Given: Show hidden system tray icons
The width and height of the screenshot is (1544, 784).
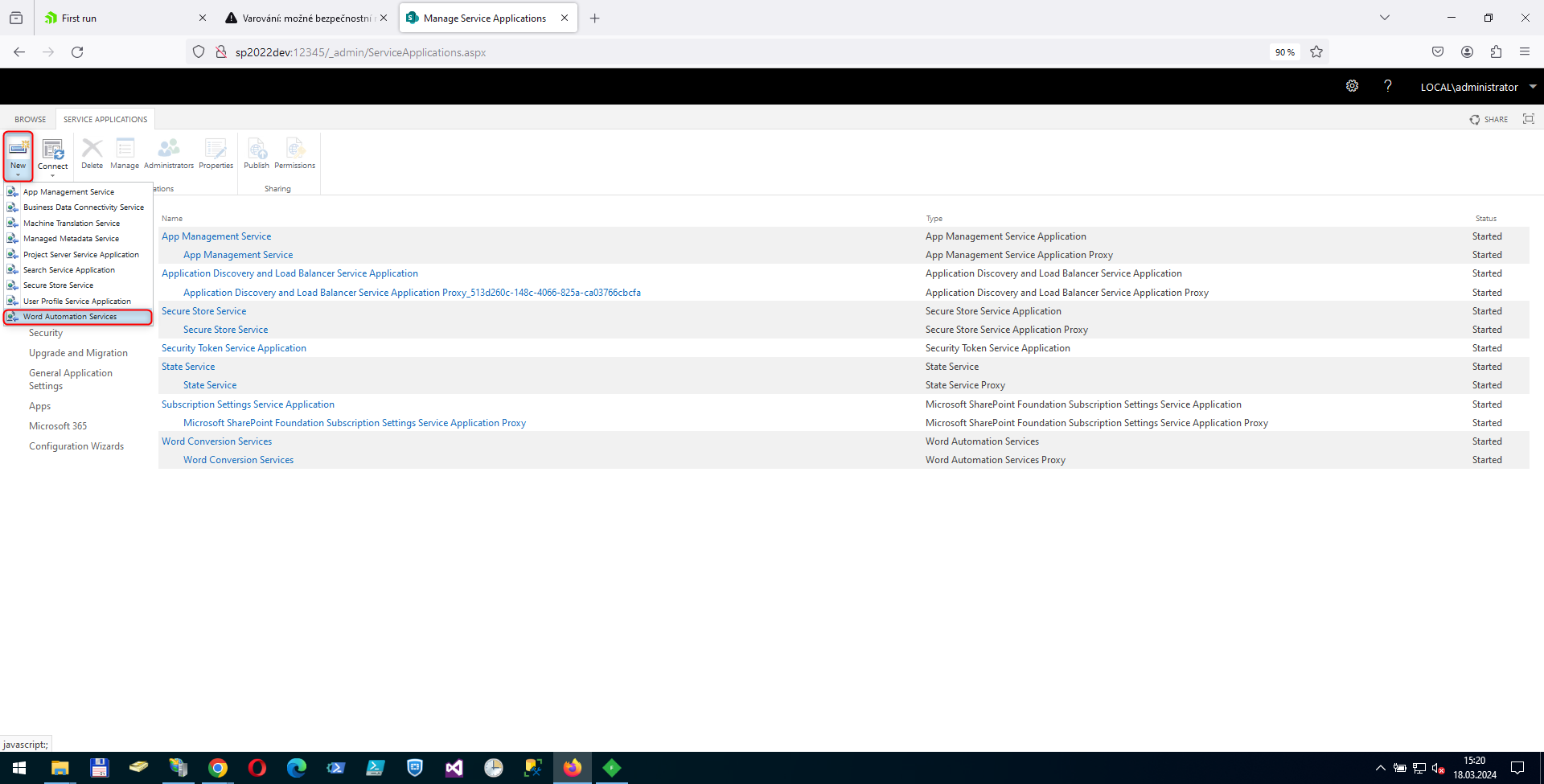Looking at the screenshot, I should pyautogui.click(x=1381, y=768).
